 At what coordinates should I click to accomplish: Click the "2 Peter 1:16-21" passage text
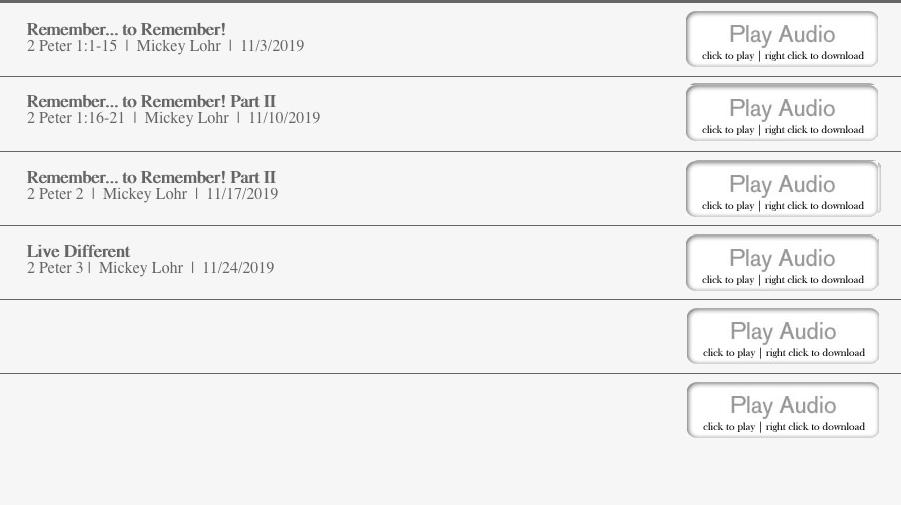[x=76, y=118]
